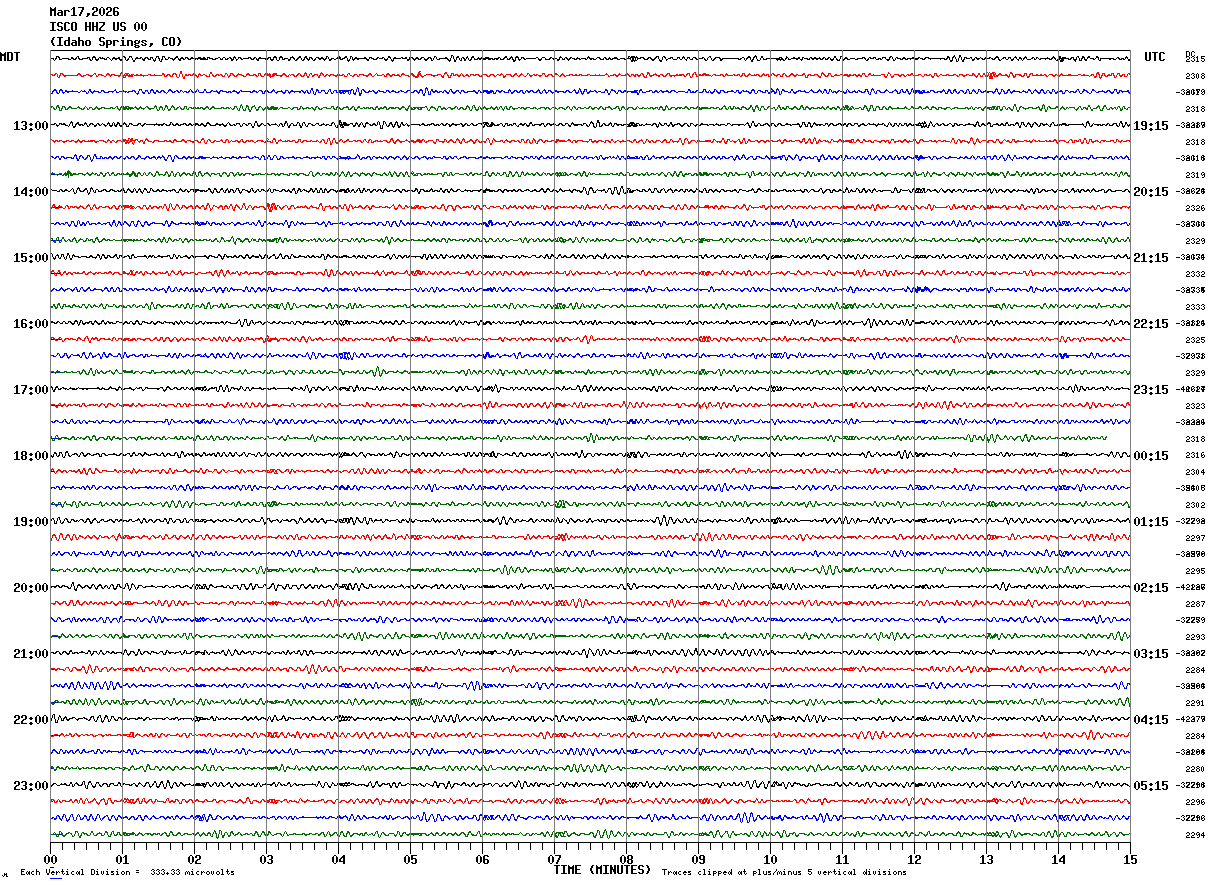
Task: Select the 17:00 MDT hour label
Action: click(30, 390)
